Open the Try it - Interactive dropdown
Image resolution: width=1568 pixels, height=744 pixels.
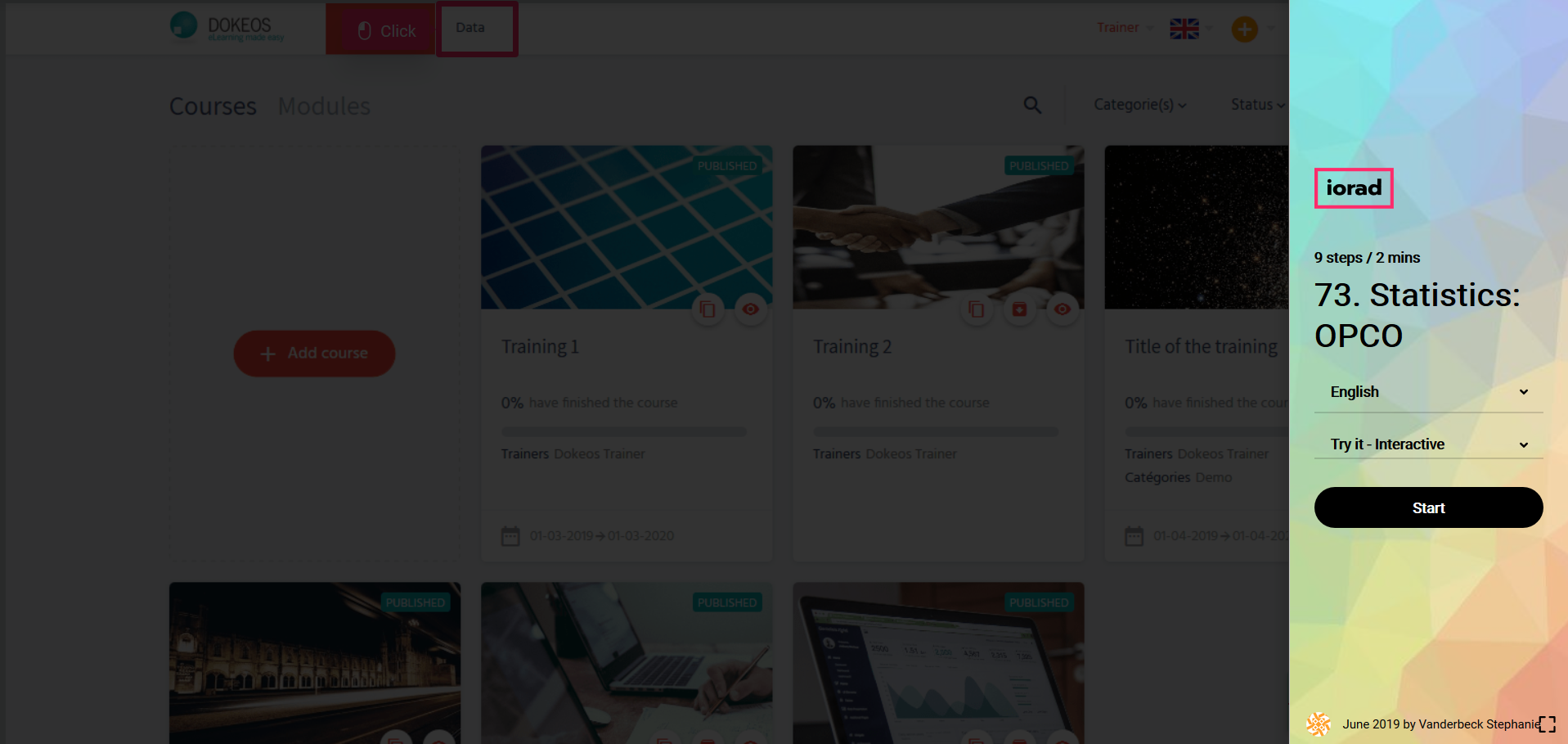[x=1428, y=444]
